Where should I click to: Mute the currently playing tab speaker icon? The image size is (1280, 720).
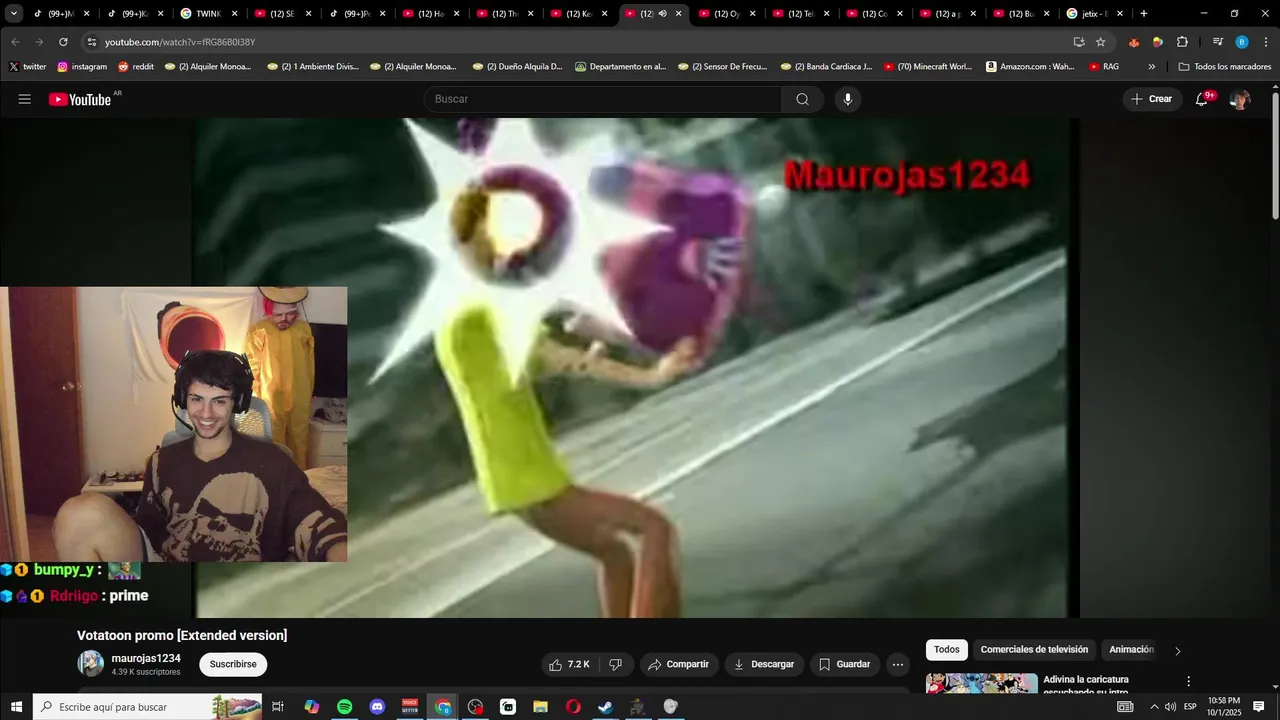tap(662, 14)
